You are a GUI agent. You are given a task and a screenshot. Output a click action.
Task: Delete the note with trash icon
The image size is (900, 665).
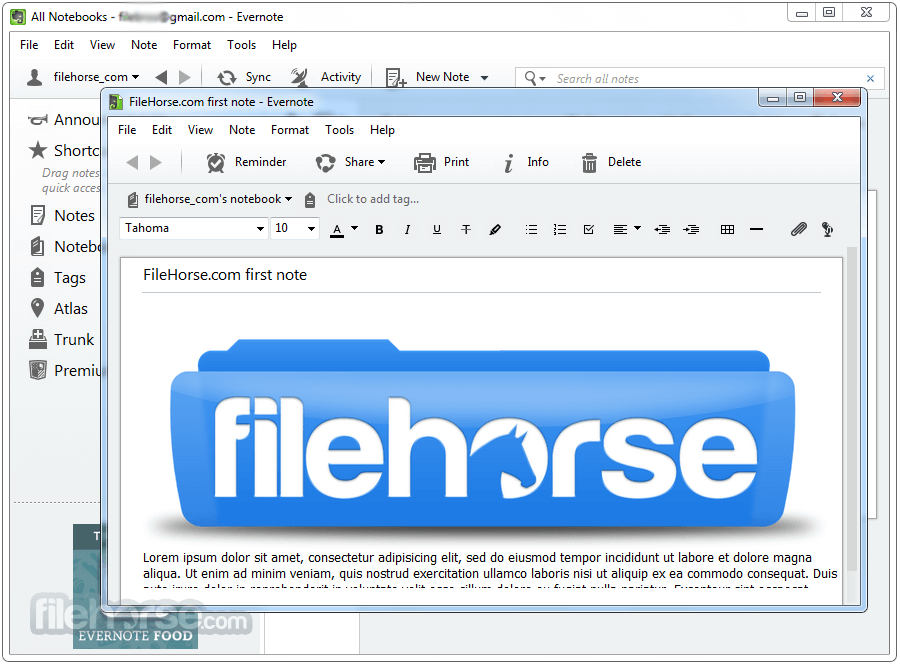(589, 162)
